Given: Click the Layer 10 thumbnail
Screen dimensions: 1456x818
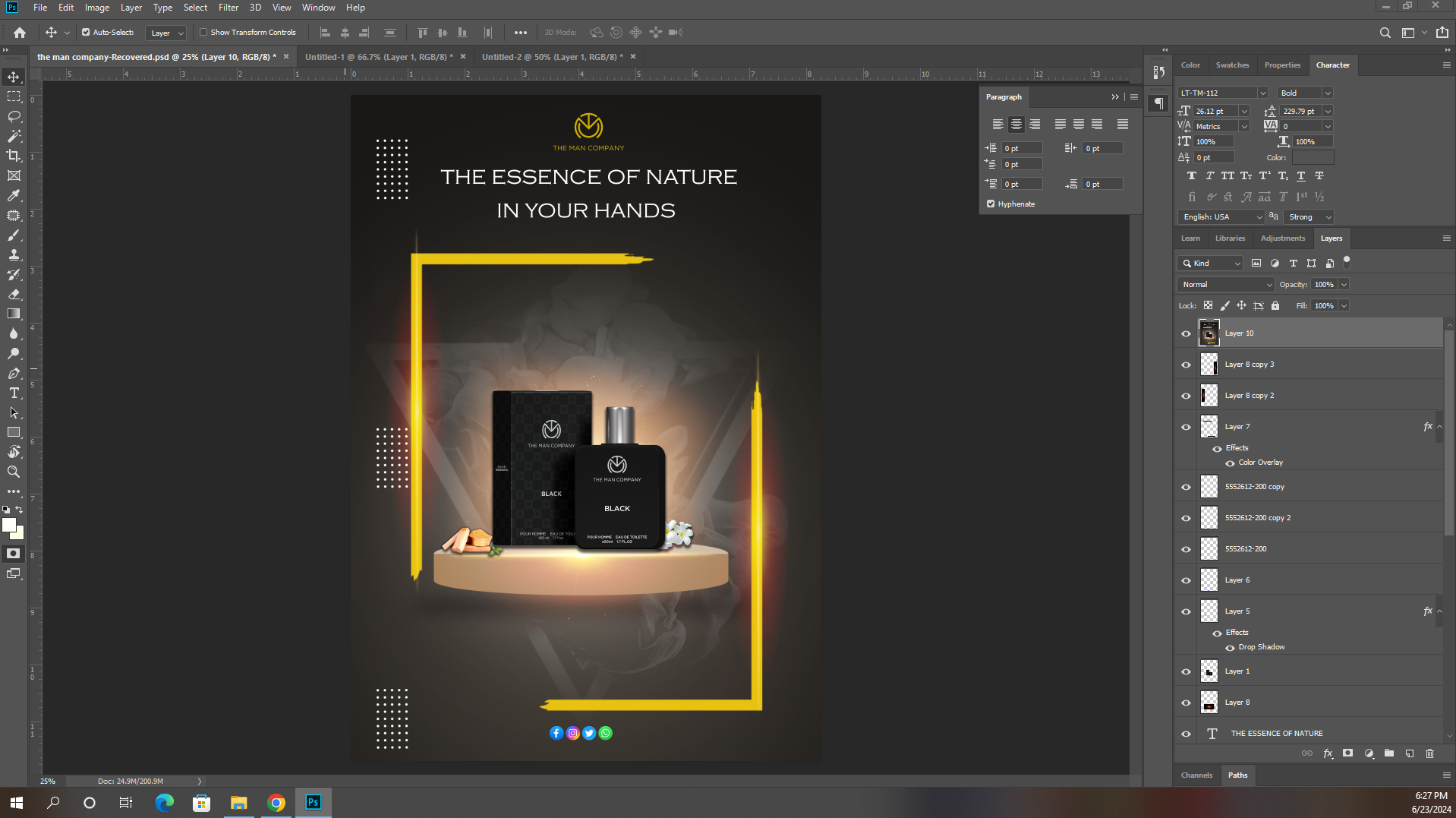Looking at the screenshot, I should 1209,333.
